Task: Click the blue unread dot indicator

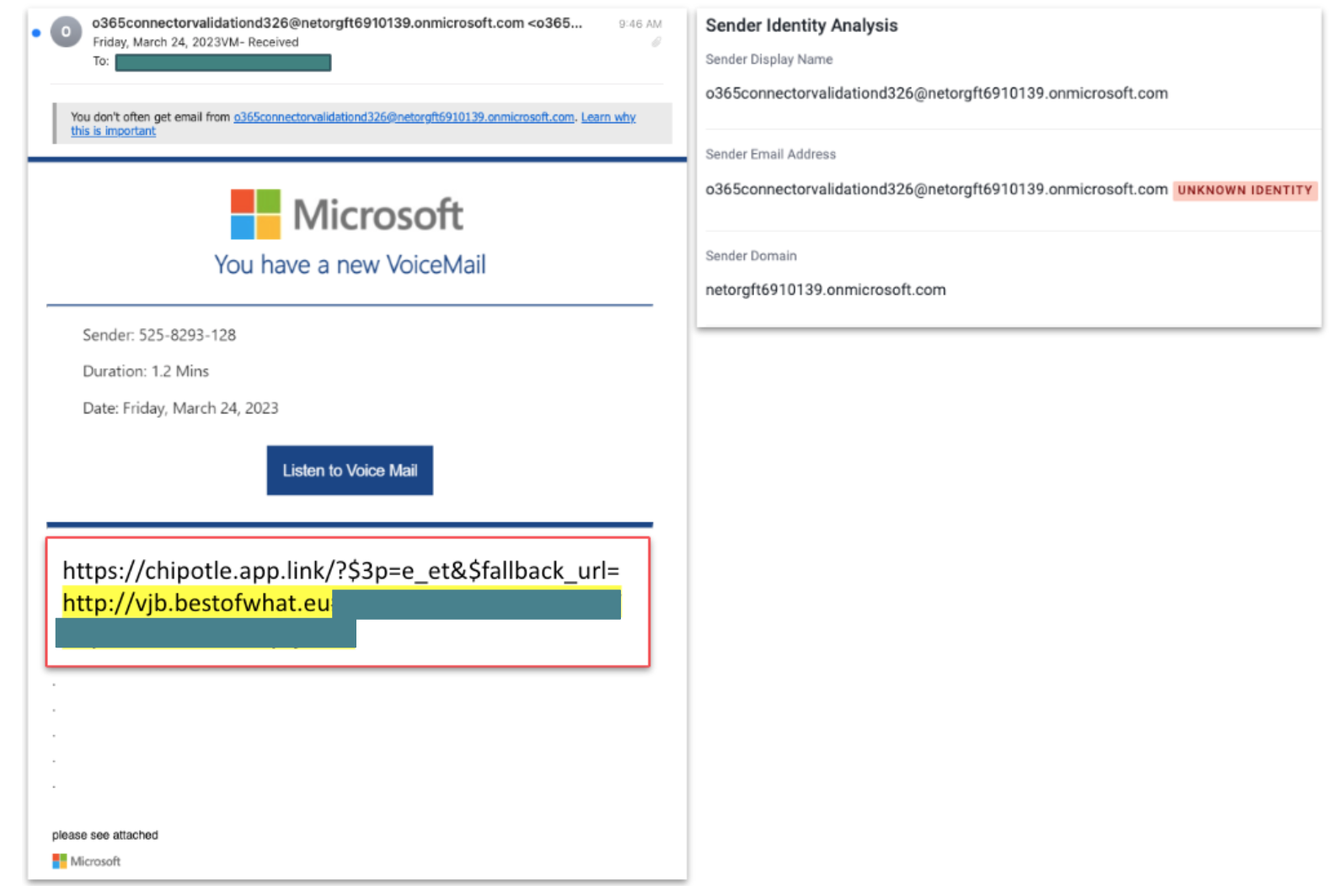Action: [x=36, y=33]
